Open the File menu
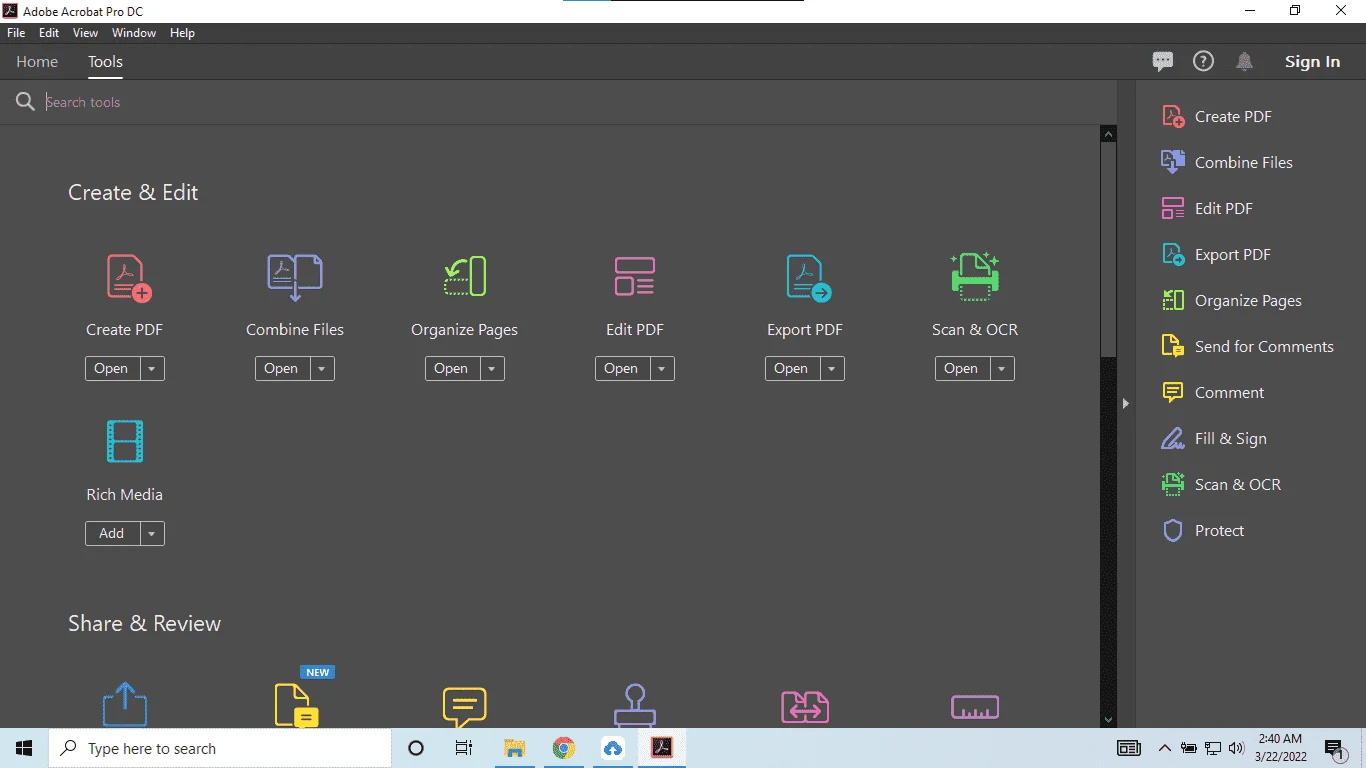The height and width of the screenshot is (768, 1366). click(16, 33)
